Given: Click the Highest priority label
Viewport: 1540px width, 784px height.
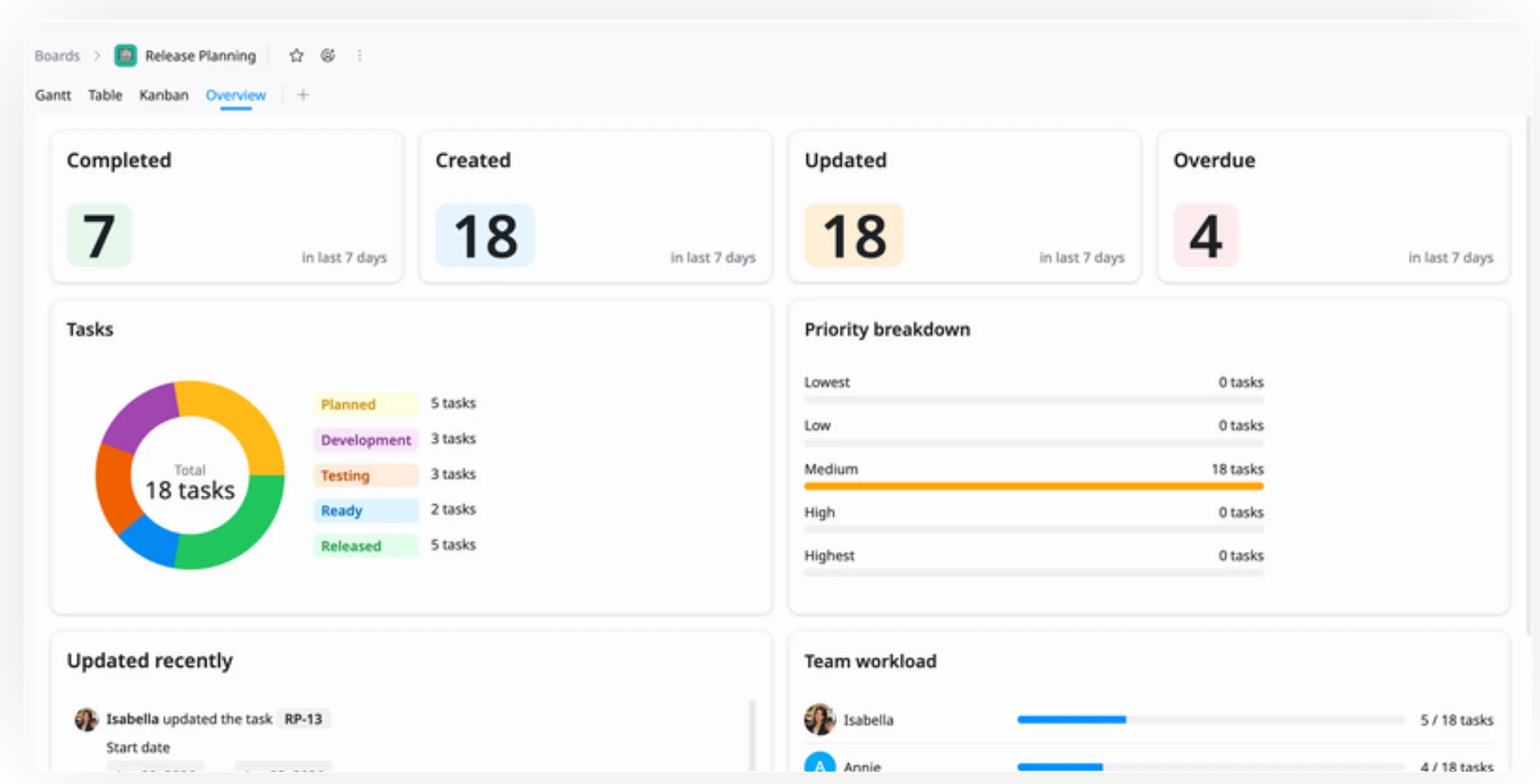Looking at the screenshot, I should point(829,556).
